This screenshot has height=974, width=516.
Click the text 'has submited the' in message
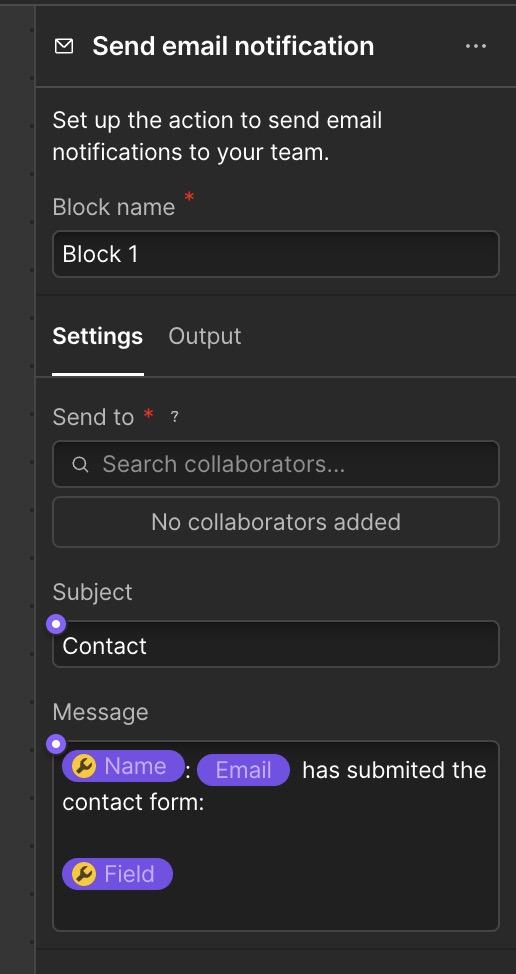pyautogui.click(x=394, y=770)
